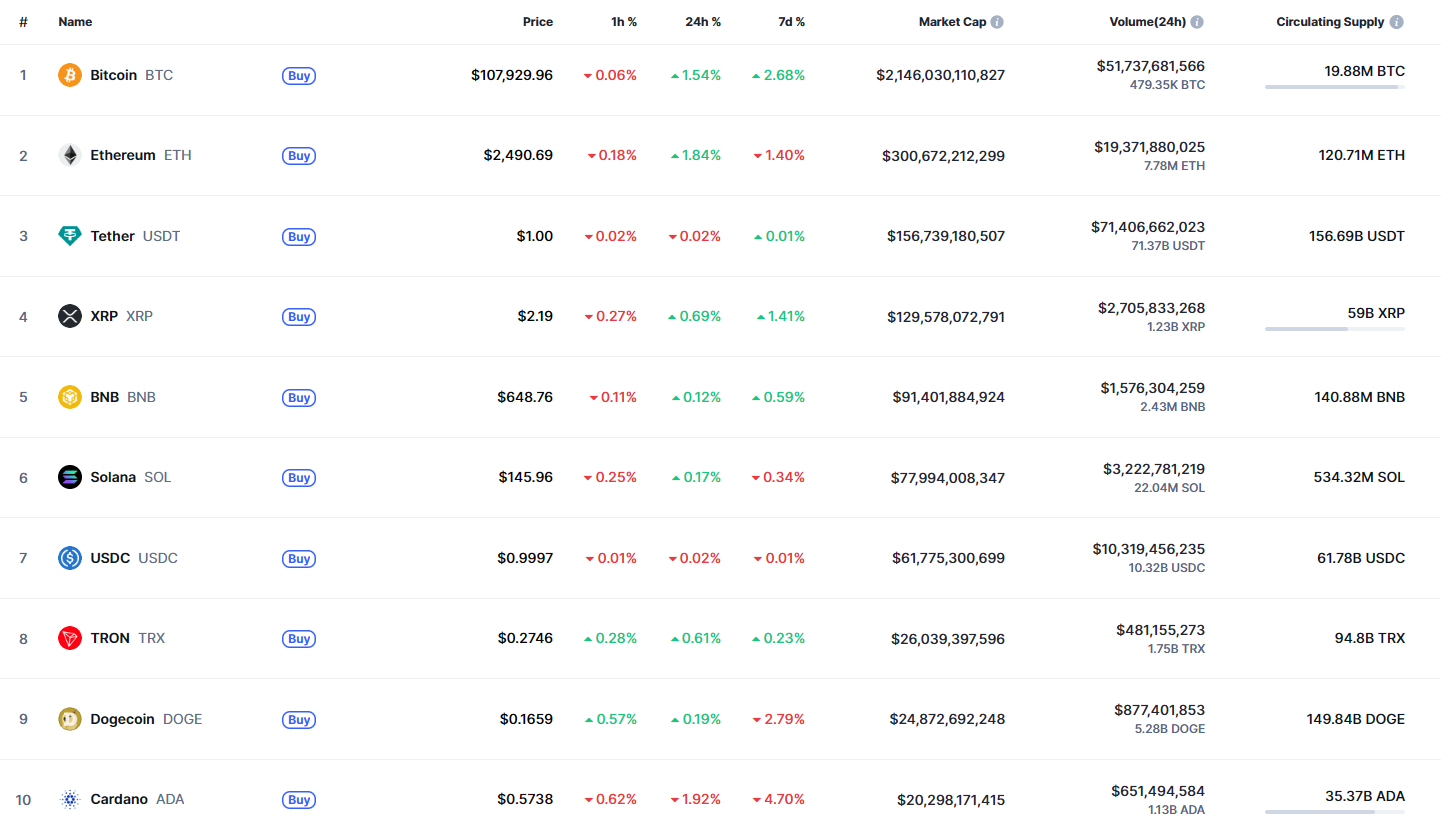1441x838 pixels.
Task: Click XRP's circulating supply progress bar
Action: coord(1335,329)
